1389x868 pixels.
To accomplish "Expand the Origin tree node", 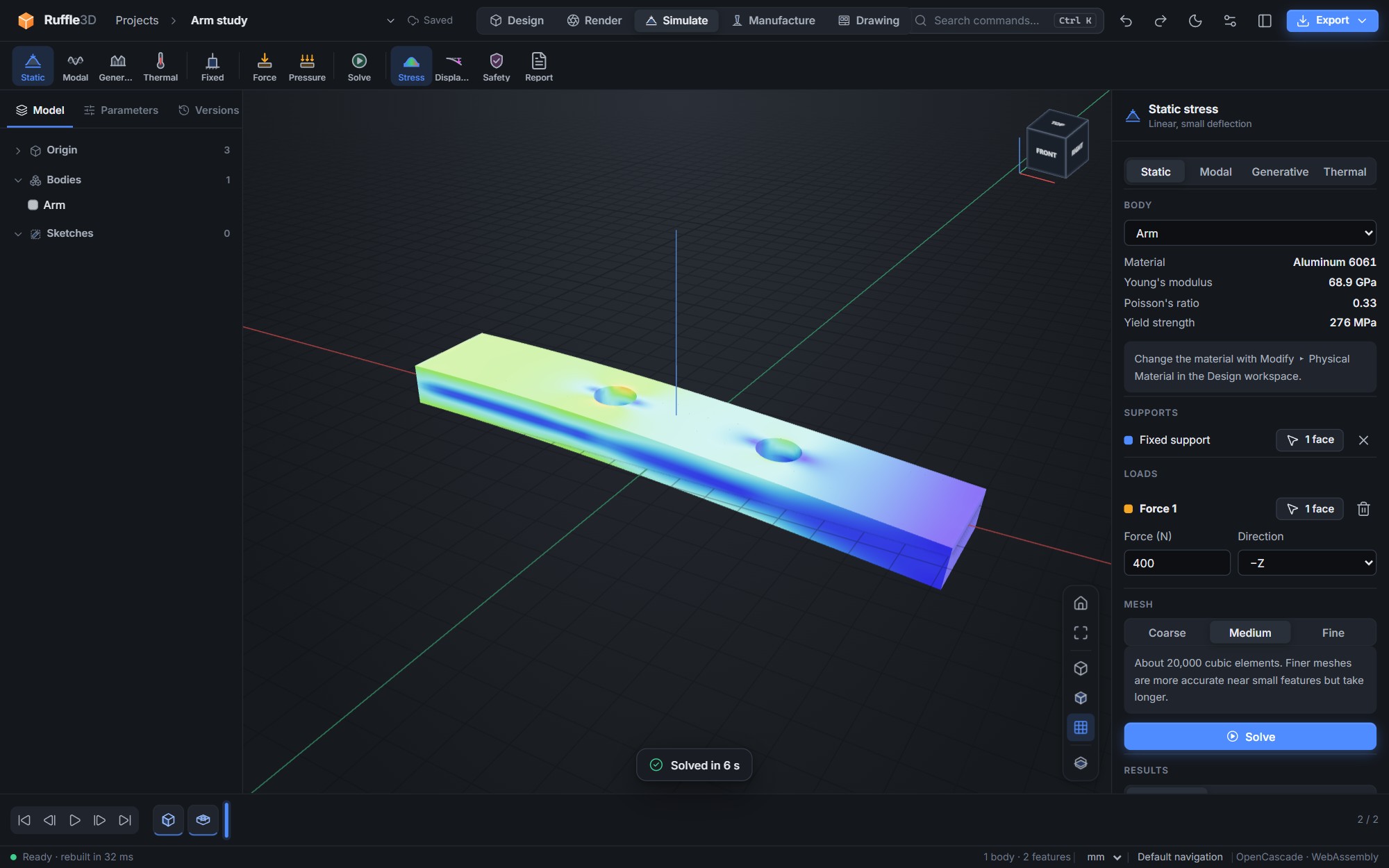I will click(18, 151).
